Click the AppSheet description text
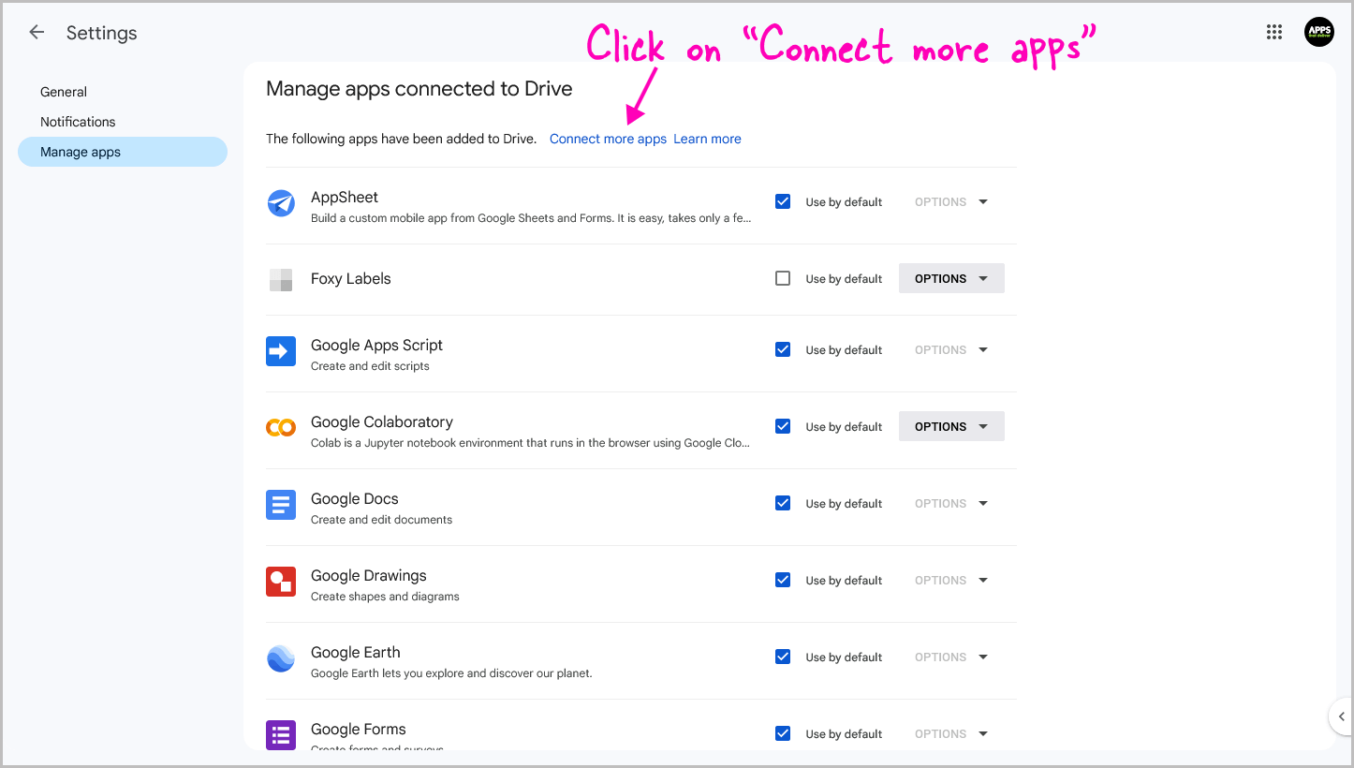 pyautogui.click(x=530, y=218)
